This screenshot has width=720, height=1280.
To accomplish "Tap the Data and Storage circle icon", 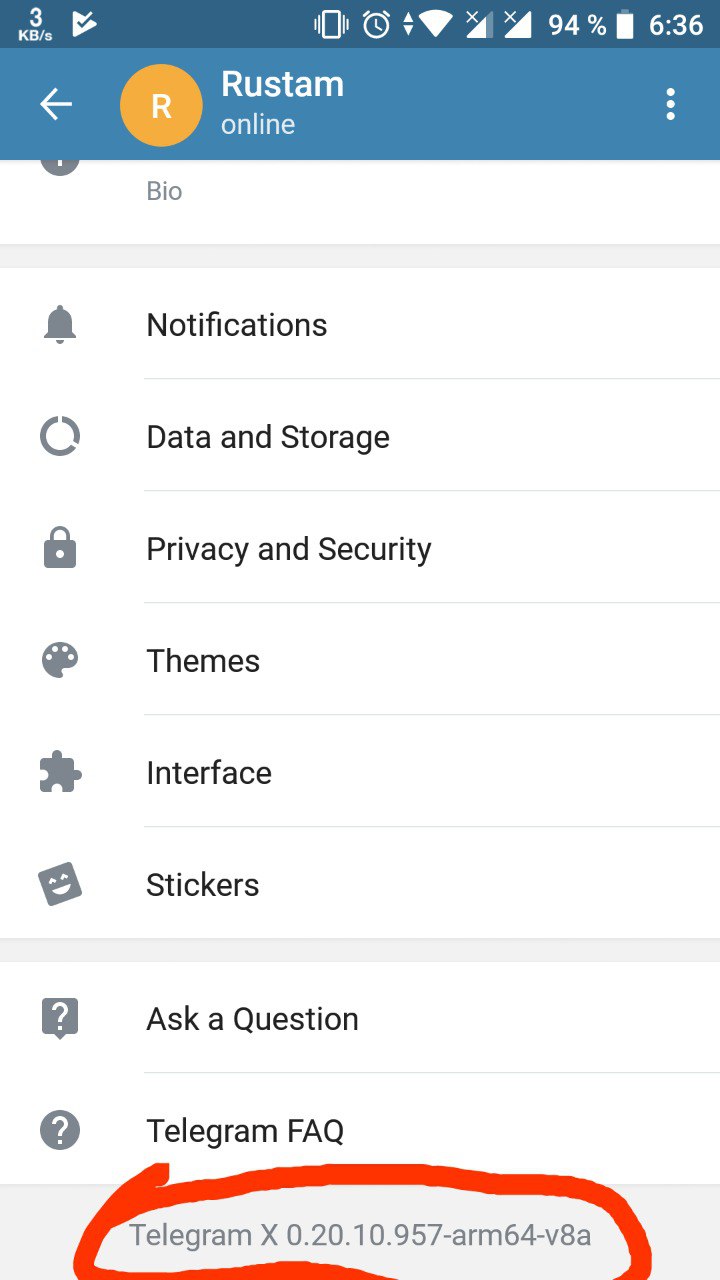I will pyautogui.click(x=60, y=437).
